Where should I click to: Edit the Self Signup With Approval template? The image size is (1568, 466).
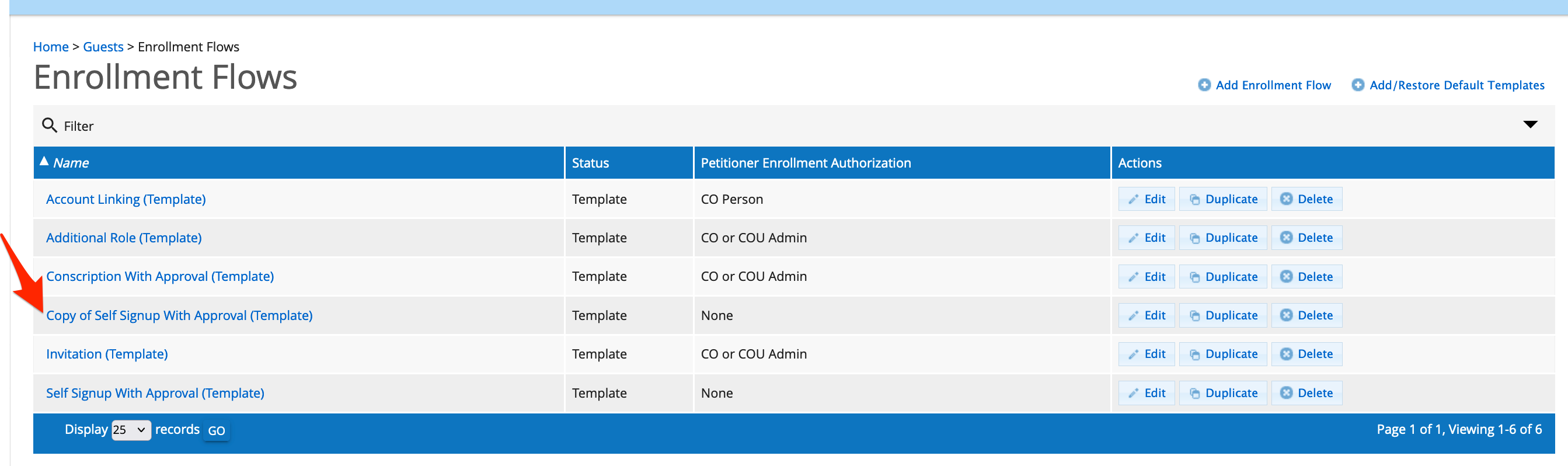1146,393
